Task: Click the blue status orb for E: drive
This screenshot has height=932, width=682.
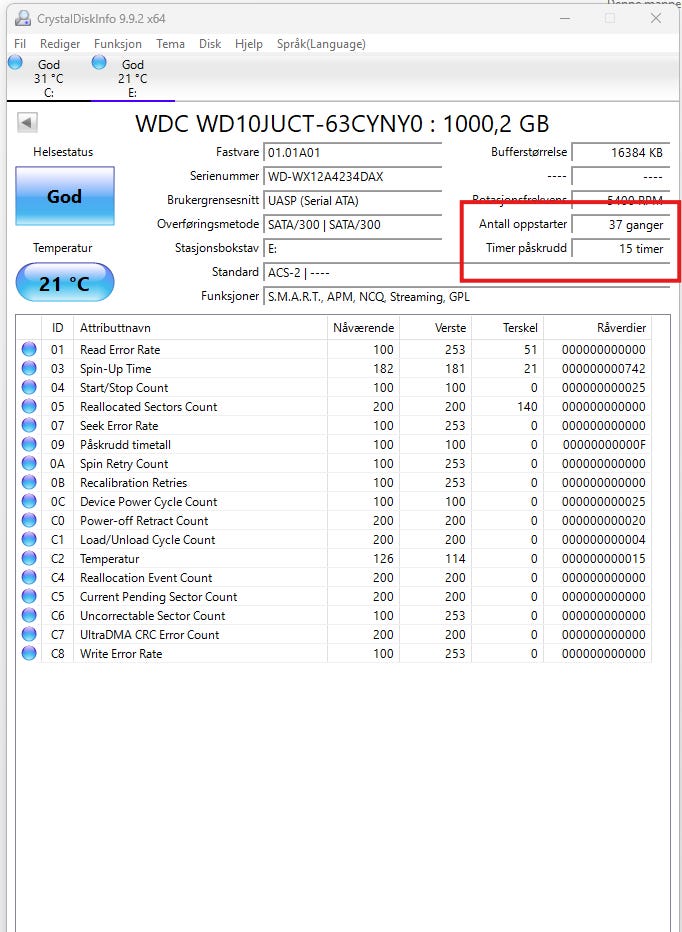Action: click(x=99, y=62)
